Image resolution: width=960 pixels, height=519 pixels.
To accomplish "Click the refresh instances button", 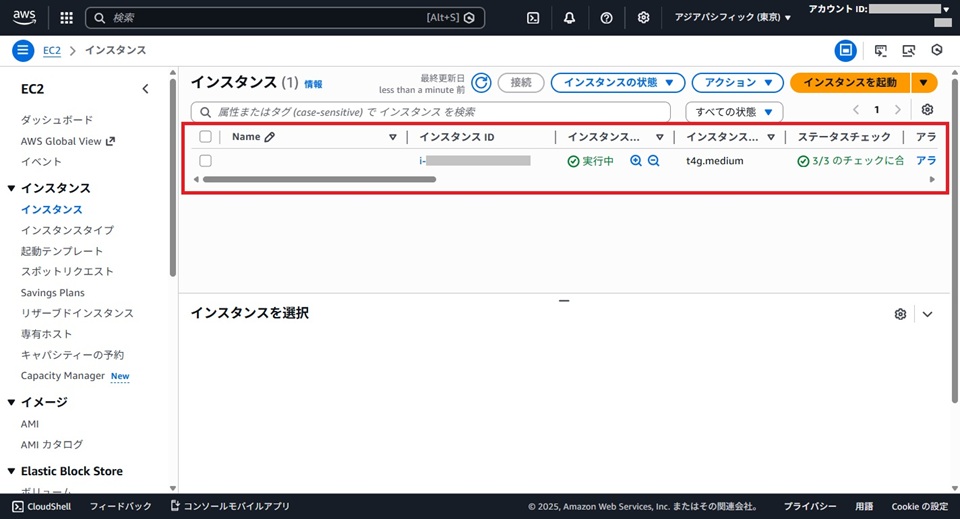I will click(x=481, y=83).
